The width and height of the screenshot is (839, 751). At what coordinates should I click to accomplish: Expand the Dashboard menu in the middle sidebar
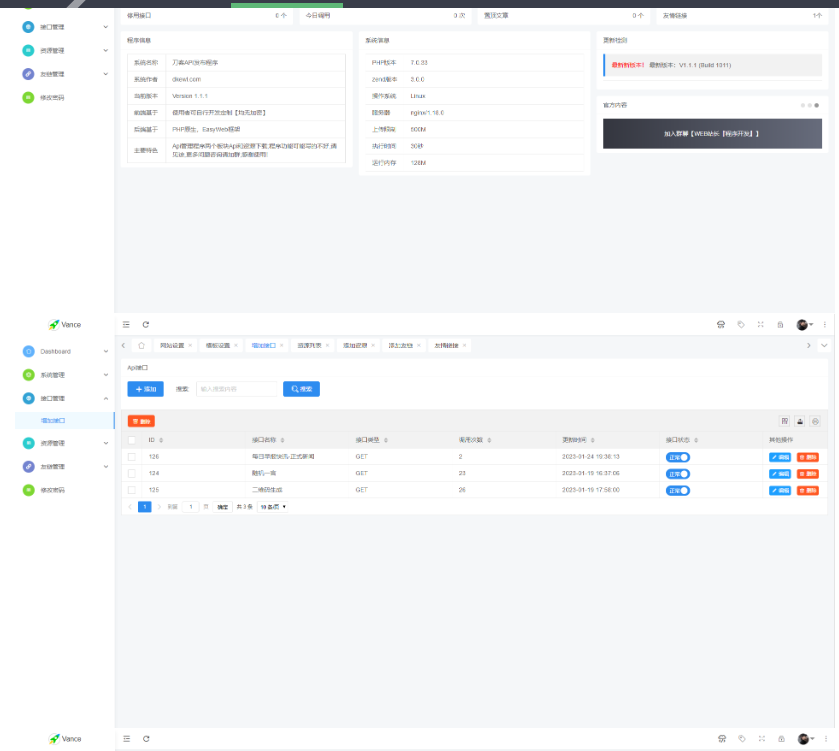coord(65,351)
